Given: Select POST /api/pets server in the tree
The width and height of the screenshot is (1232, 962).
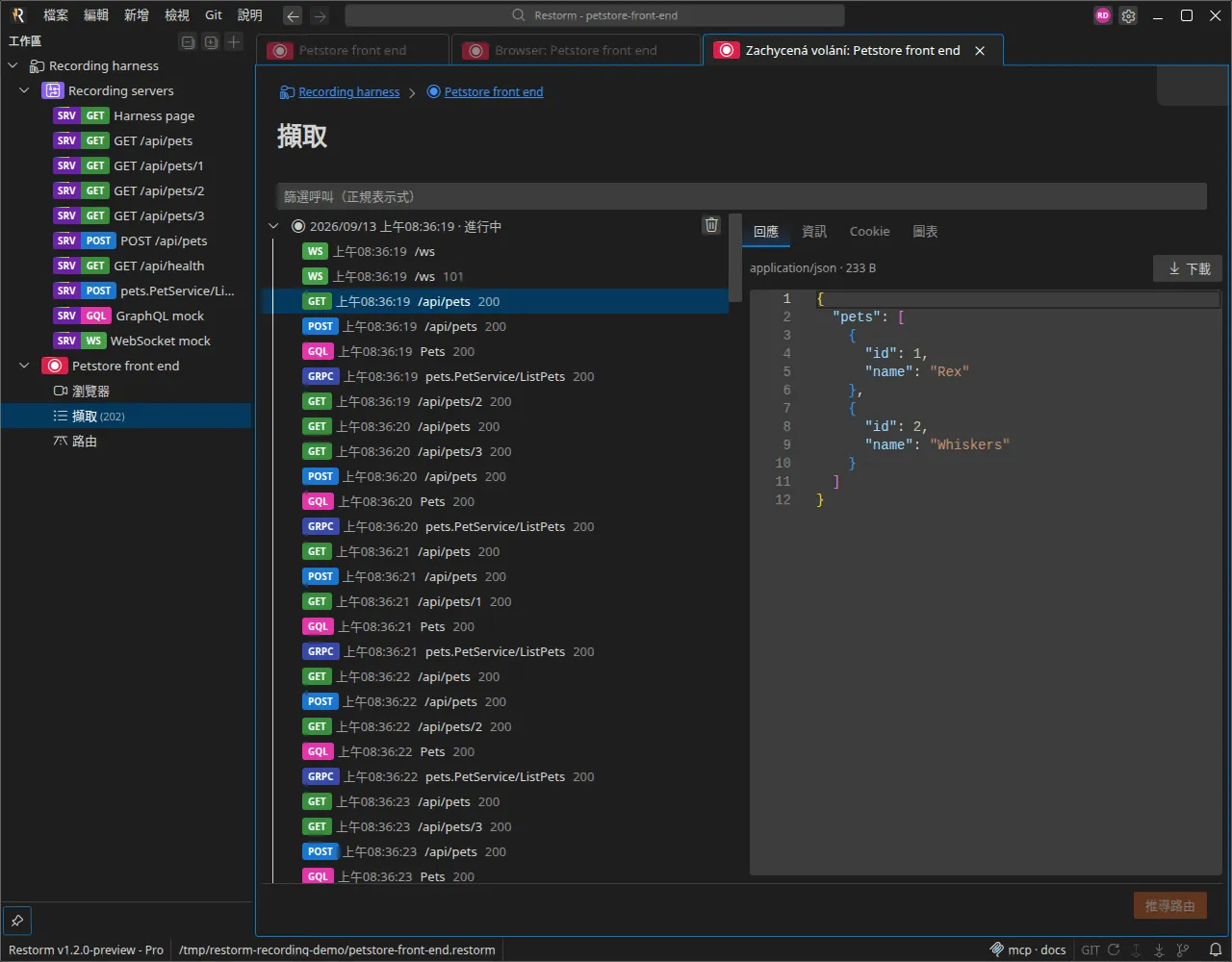Looking at the screenshot, I should click(125, 241).
